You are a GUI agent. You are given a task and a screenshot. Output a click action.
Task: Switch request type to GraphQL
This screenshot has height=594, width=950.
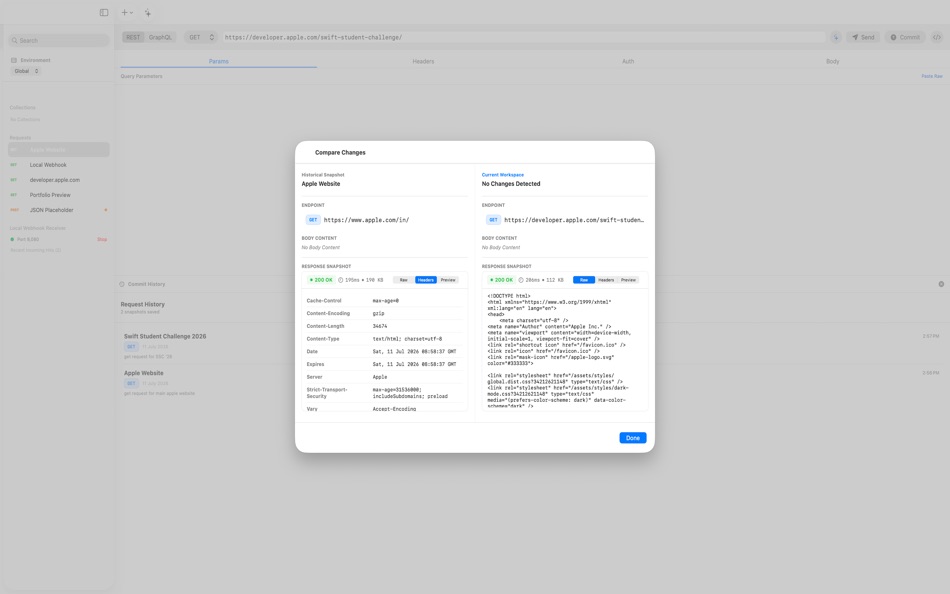coord(160,37)
